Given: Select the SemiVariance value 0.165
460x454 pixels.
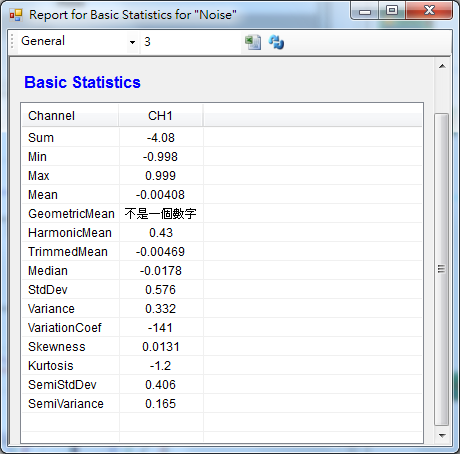Looking at the screenshot, I should click(161, 404).
